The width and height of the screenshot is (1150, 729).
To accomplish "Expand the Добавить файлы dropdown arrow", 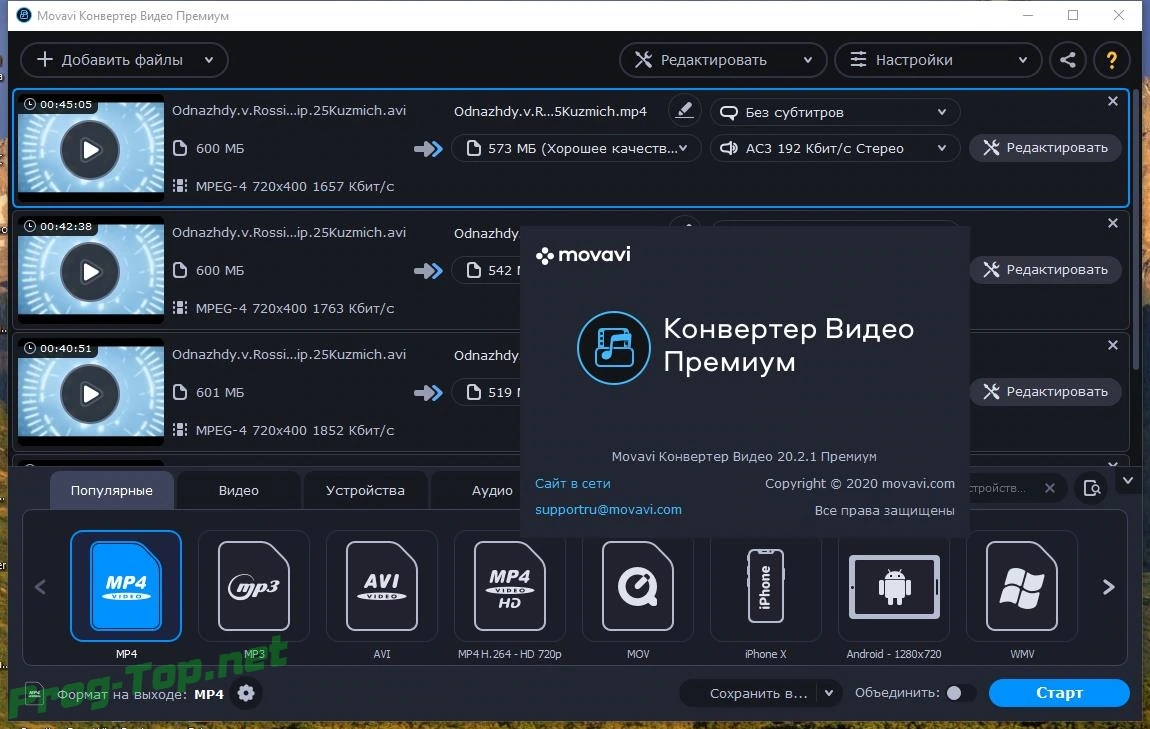I will [x=209, y=60].
